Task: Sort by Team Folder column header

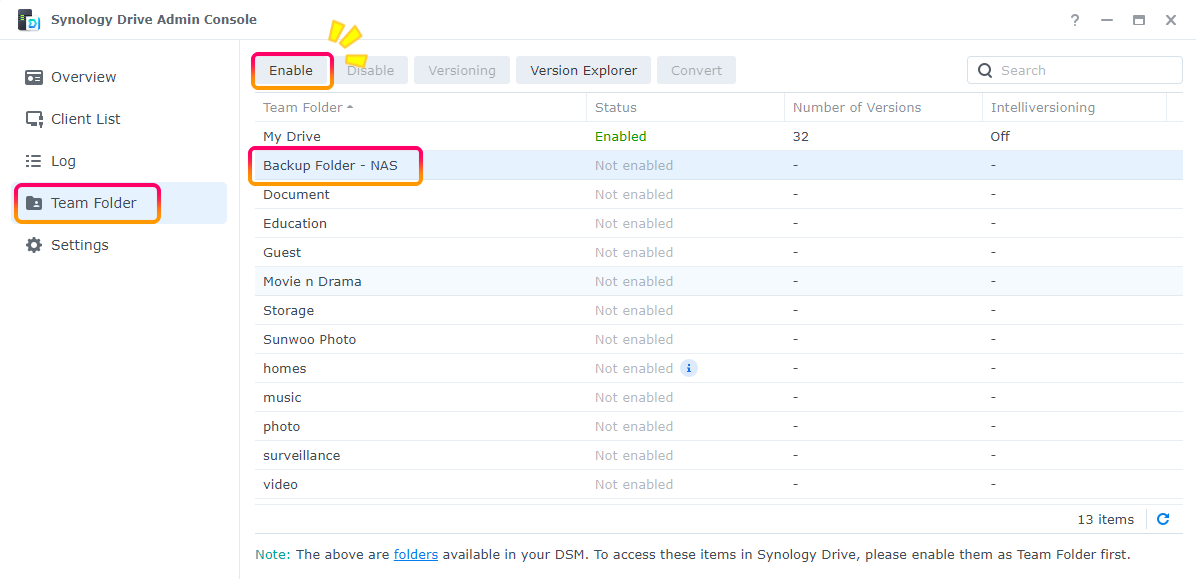Action: (x=420, y=108)
